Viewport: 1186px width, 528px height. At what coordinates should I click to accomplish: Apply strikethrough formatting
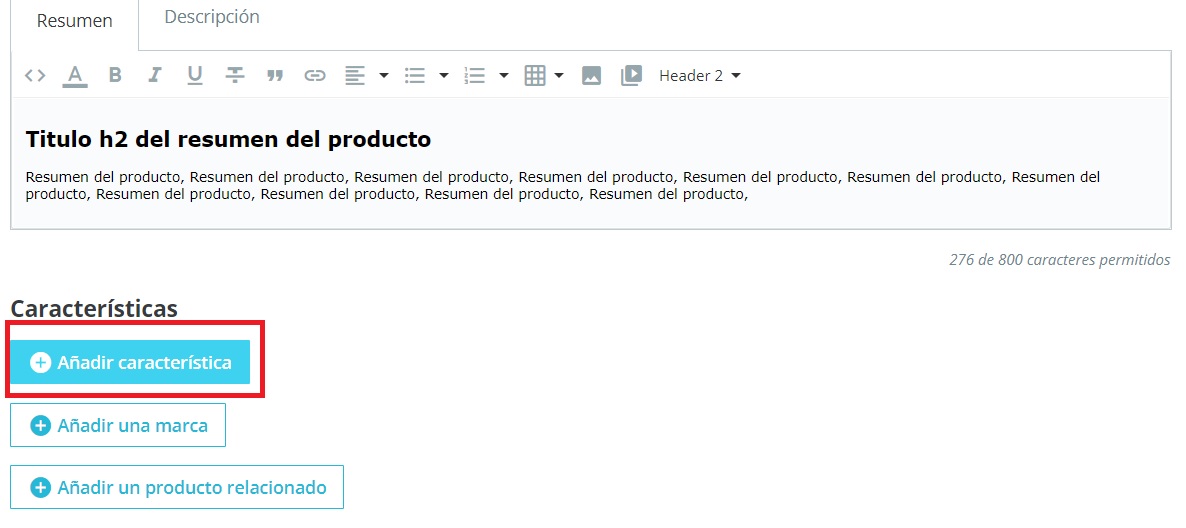coord(235,75)
